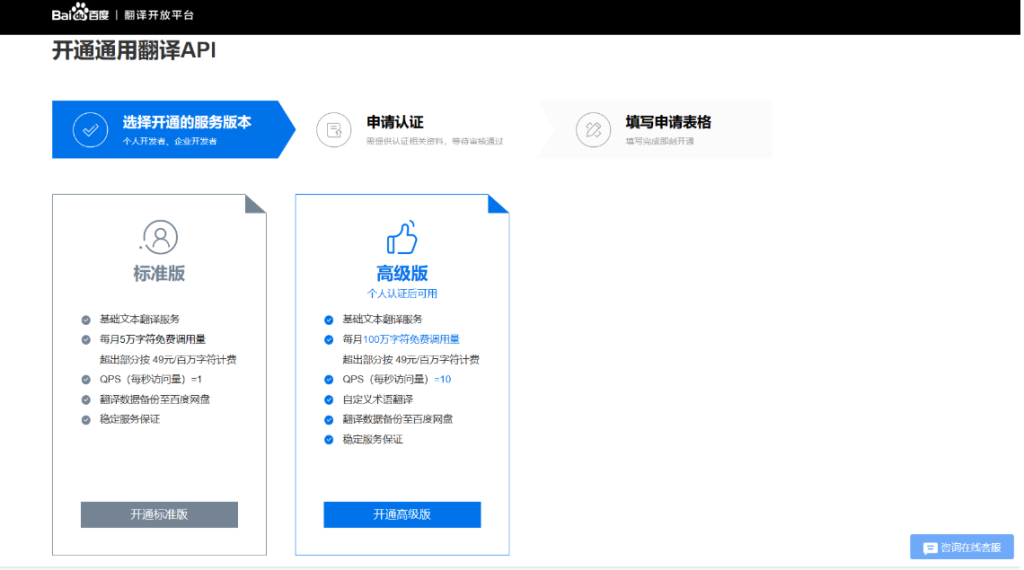Click checkmark icon in 选择开通的服务版本 step
This screenshot has width=1024, height=570.
(x=90, y=129)
